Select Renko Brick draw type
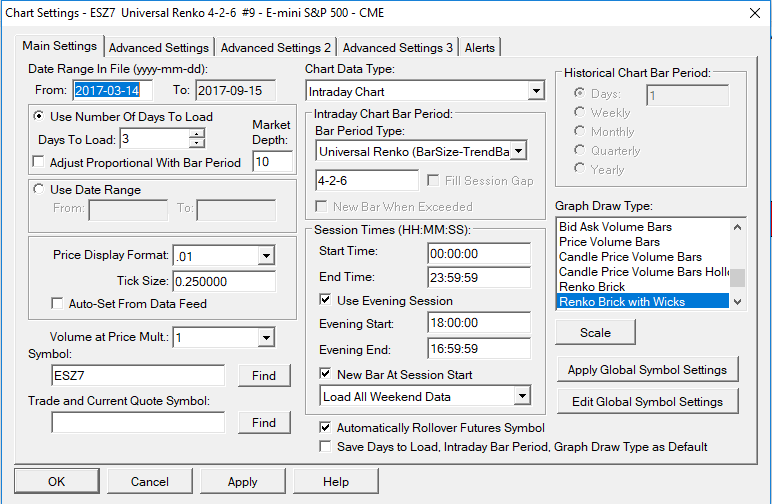This screenshot has height=504, width=772. [x=643, y=286]
